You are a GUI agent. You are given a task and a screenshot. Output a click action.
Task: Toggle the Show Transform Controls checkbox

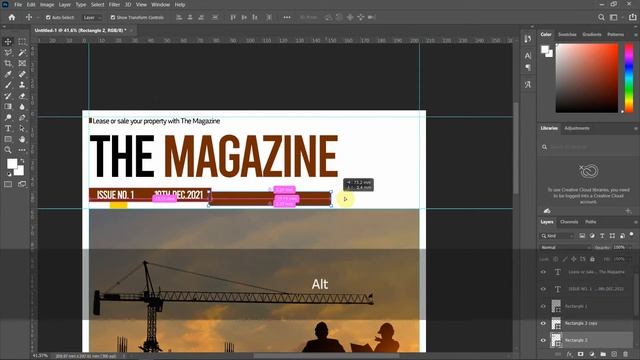(113, 18)
